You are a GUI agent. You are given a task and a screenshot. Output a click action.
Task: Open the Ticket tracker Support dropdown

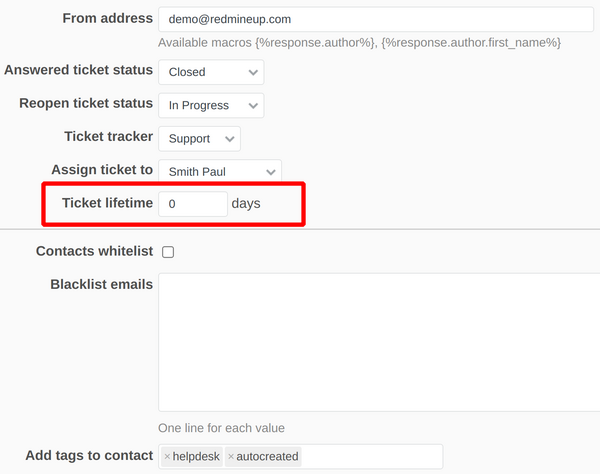coord(199,138)
